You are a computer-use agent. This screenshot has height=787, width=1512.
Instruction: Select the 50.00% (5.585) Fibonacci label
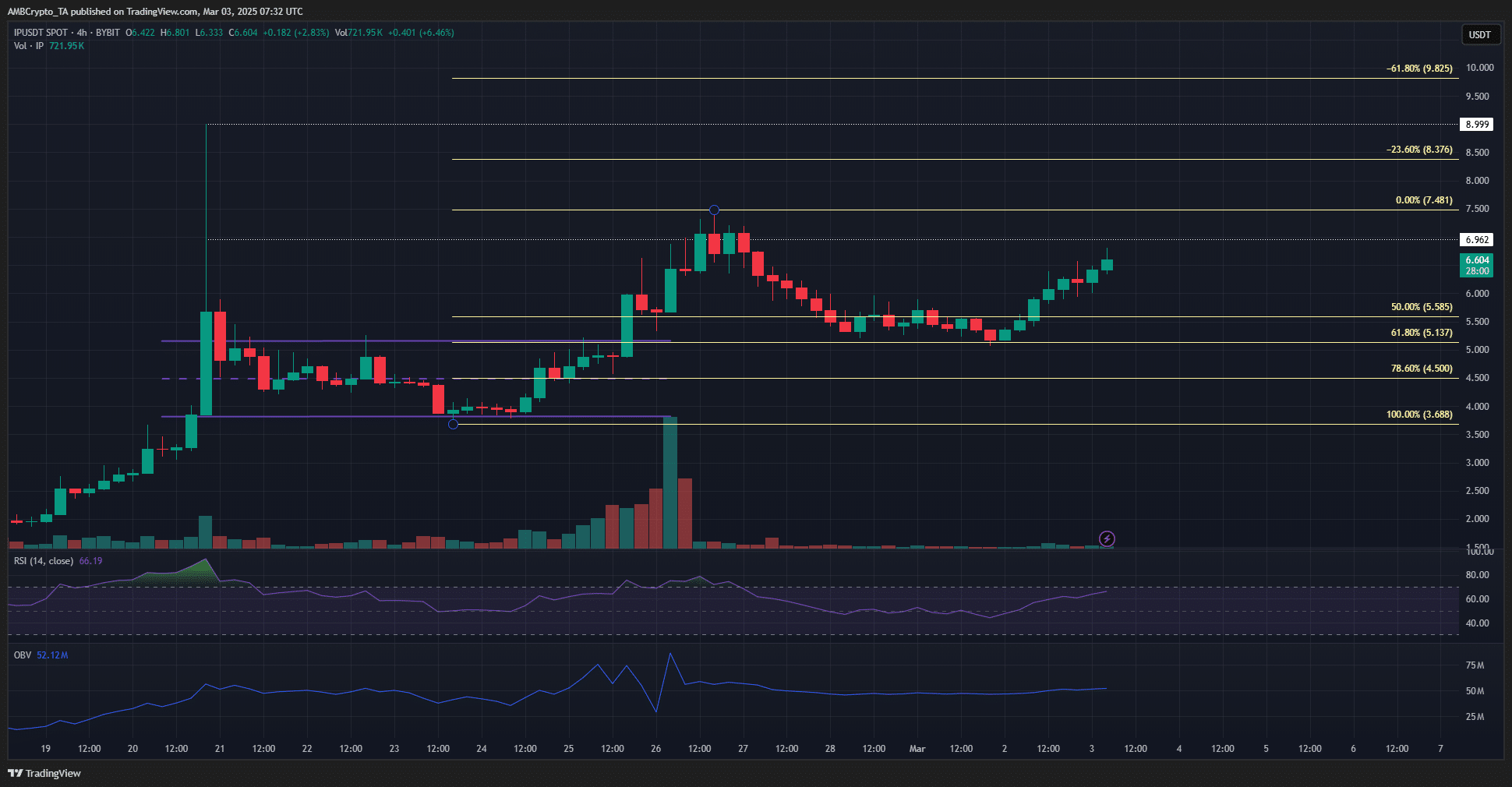pyautogui.click(x=1422, y=307)
